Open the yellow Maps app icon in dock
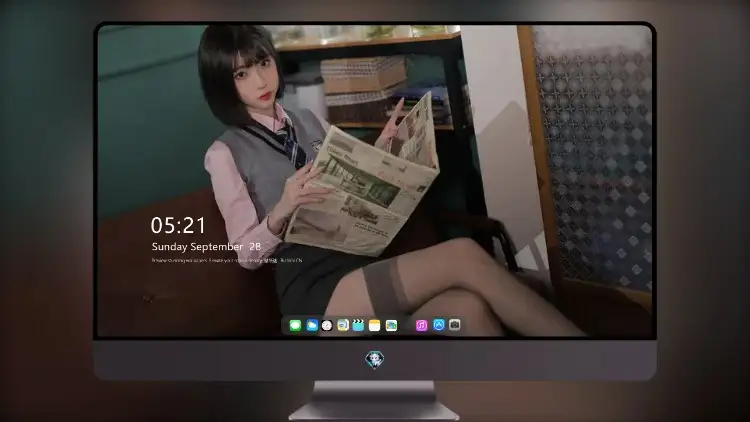 tap(343, 325)
